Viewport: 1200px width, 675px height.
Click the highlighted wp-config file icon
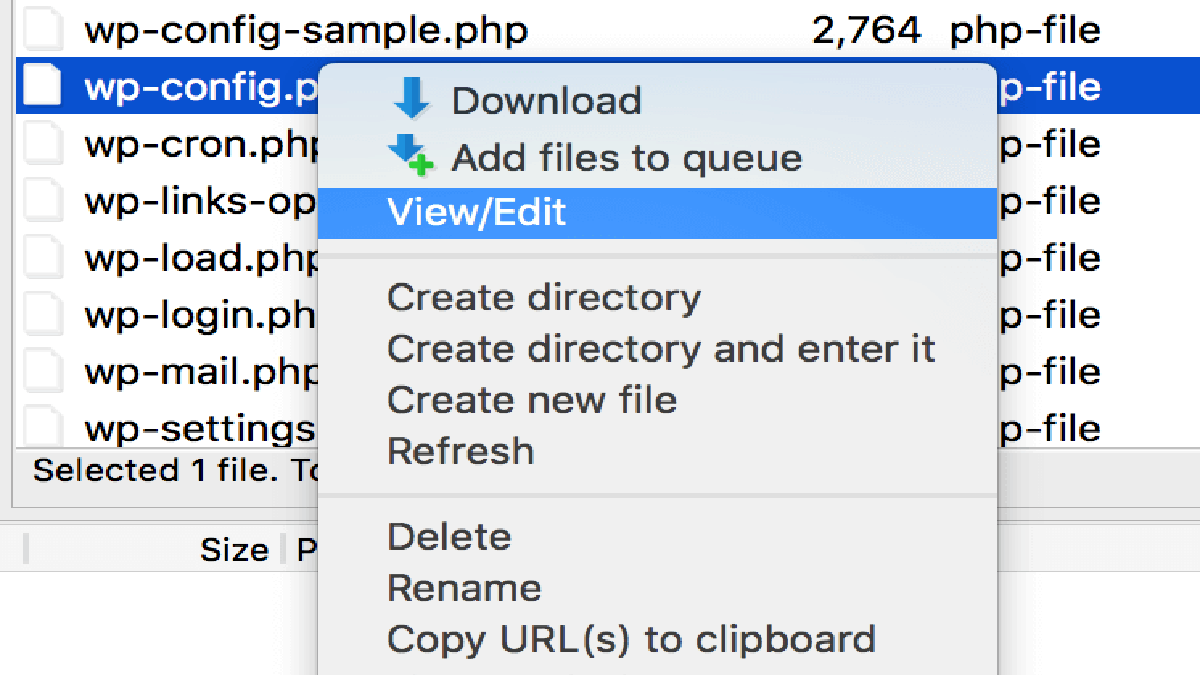tap(43, 87)
